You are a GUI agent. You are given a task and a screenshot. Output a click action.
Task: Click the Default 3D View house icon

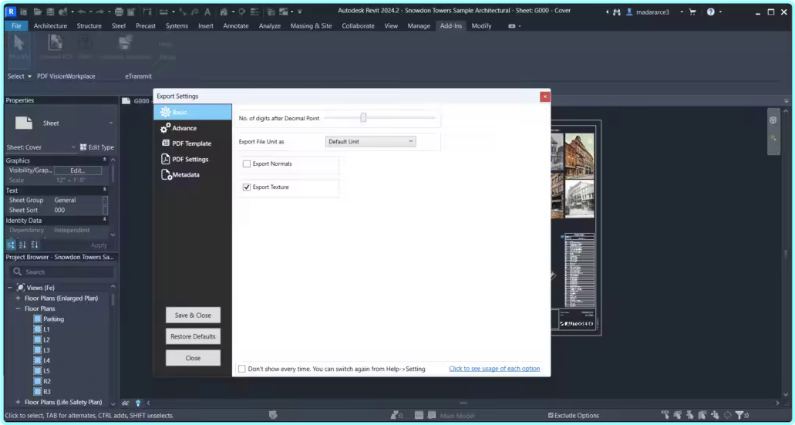(224, 11)
